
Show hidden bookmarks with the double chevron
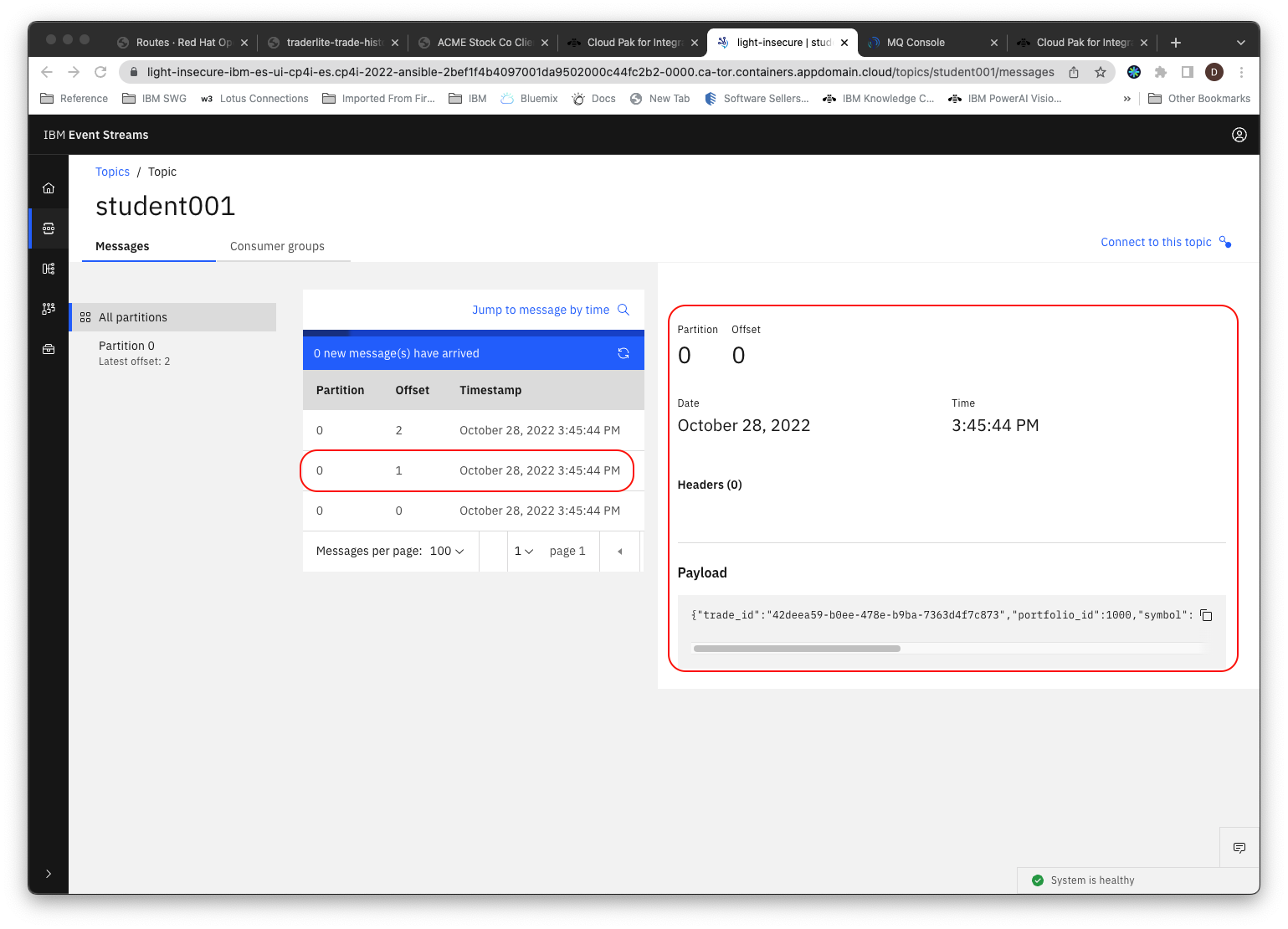click(x=1127, y=99)
